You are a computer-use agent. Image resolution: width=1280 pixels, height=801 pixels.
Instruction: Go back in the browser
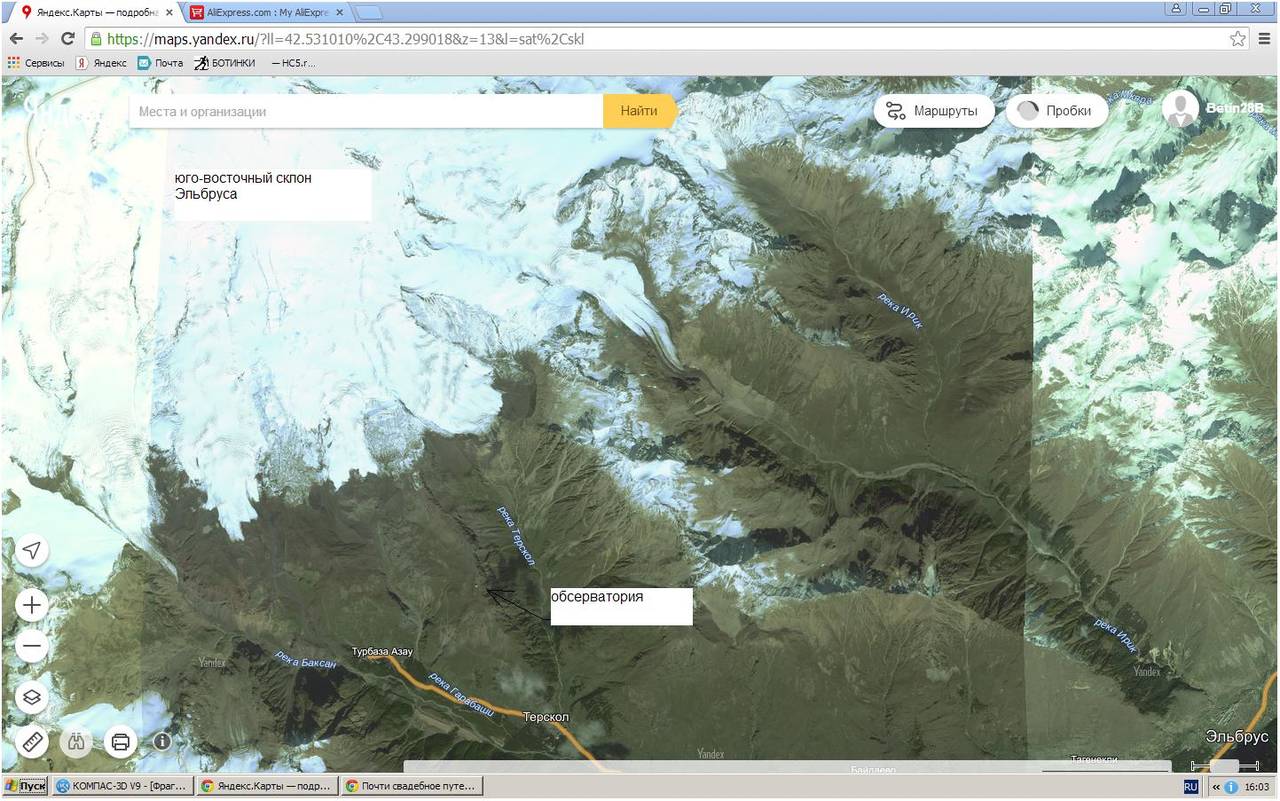[x=16, y=39]
